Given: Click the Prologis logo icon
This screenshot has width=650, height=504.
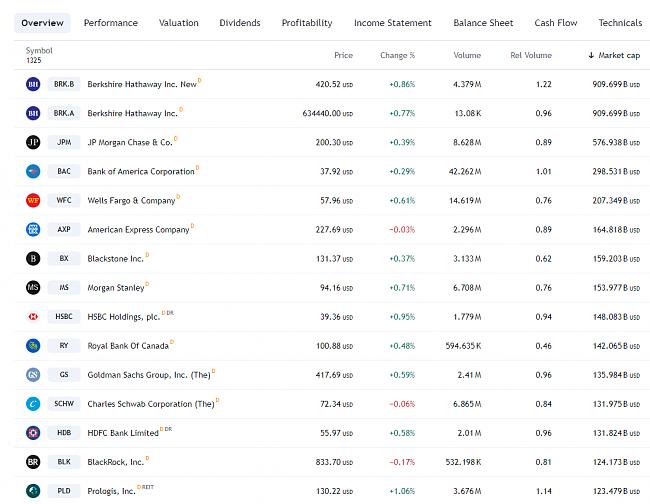Looking at the screenshot, I should 33,491.
